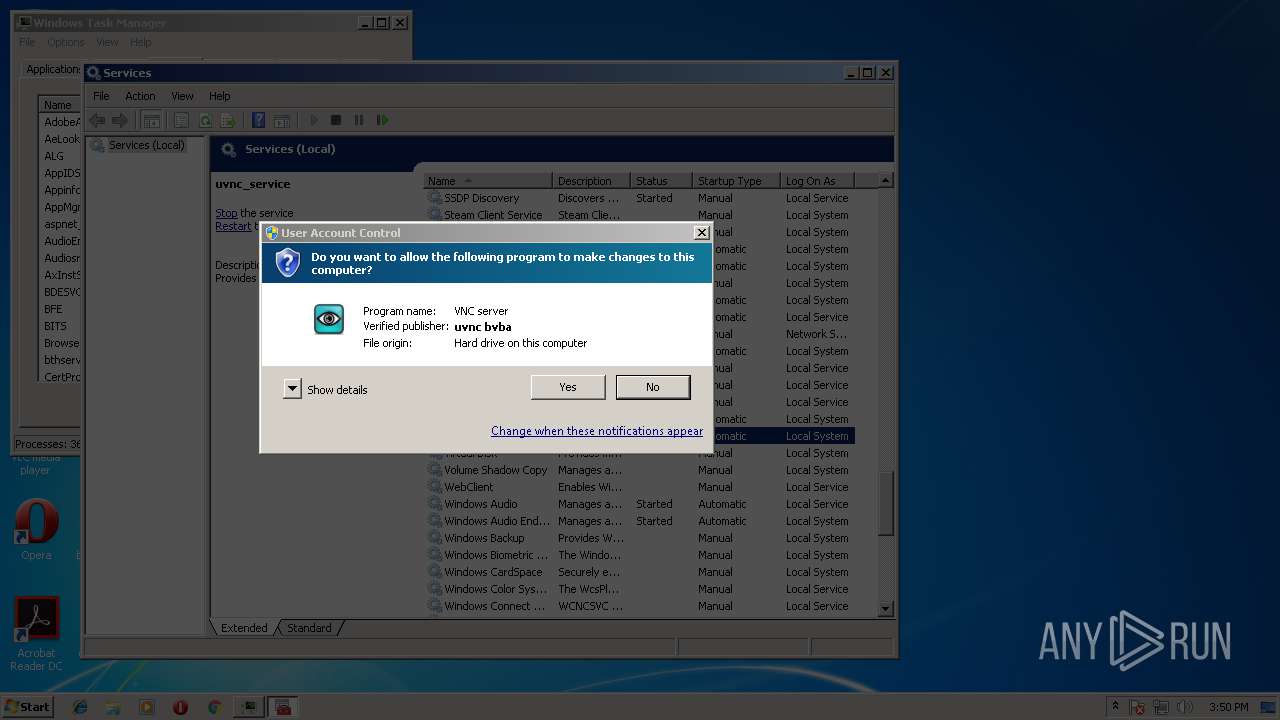Viewport: 1280px width, 720px height.
Task: Click Refresh icon in Services toolbar
Action: point(205,120)
